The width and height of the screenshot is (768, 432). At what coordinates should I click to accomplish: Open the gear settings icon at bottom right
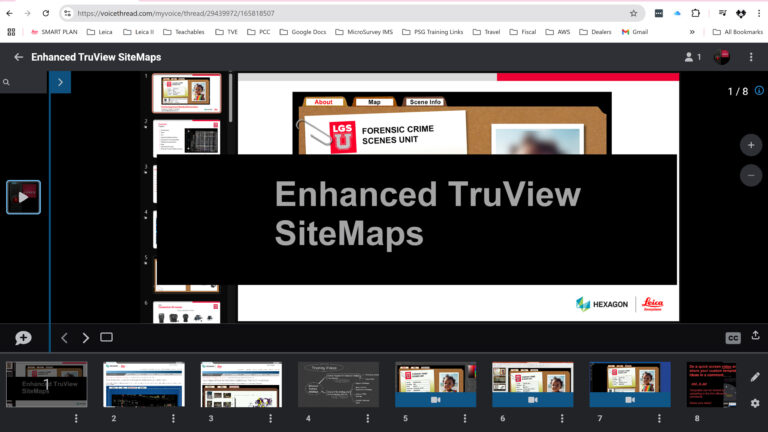tap(755, 403)
